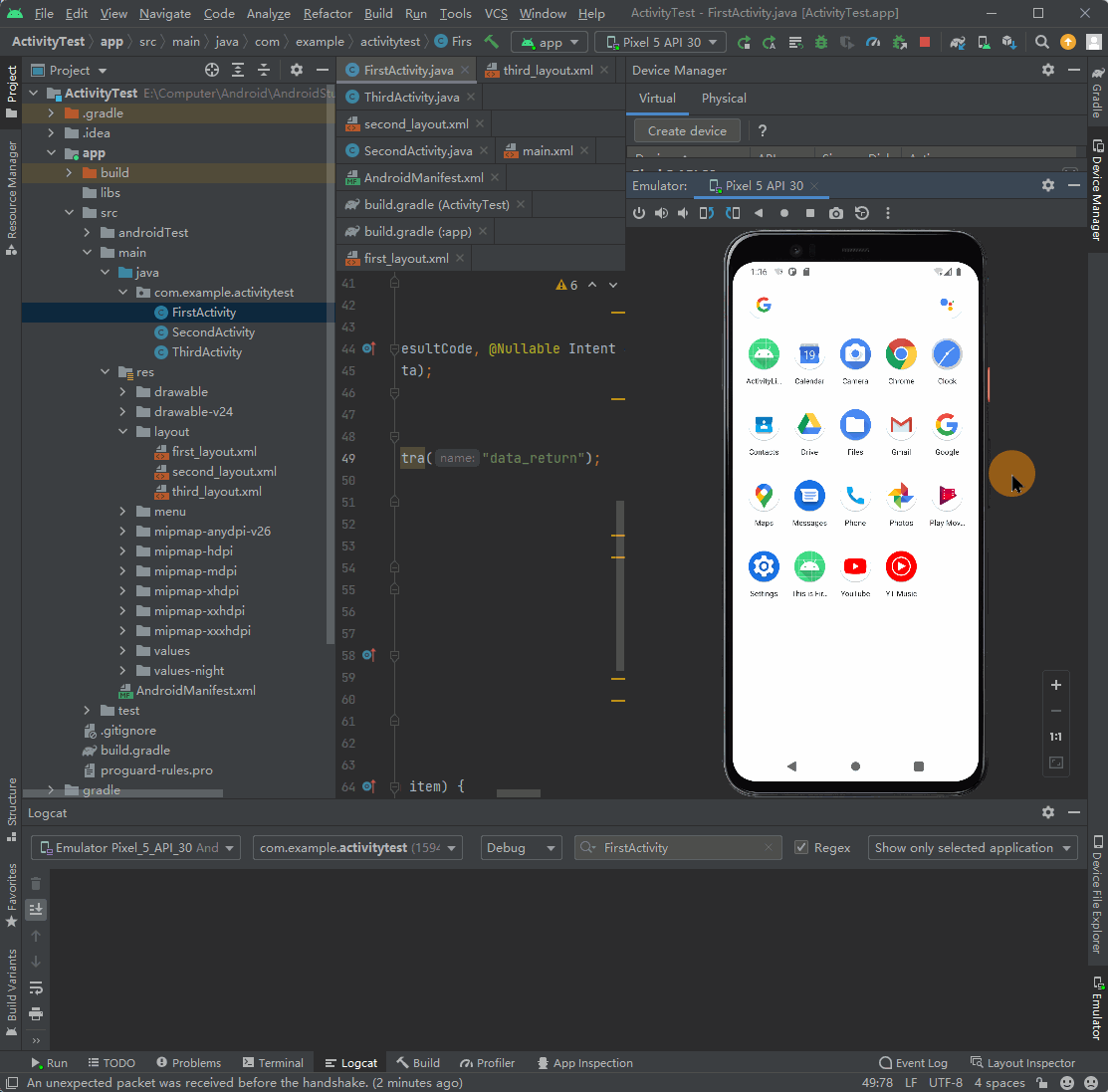Viewport: 1108px width, 1092px height.
Task: Click the emulator volume up icon
Action: click(661, 213)
